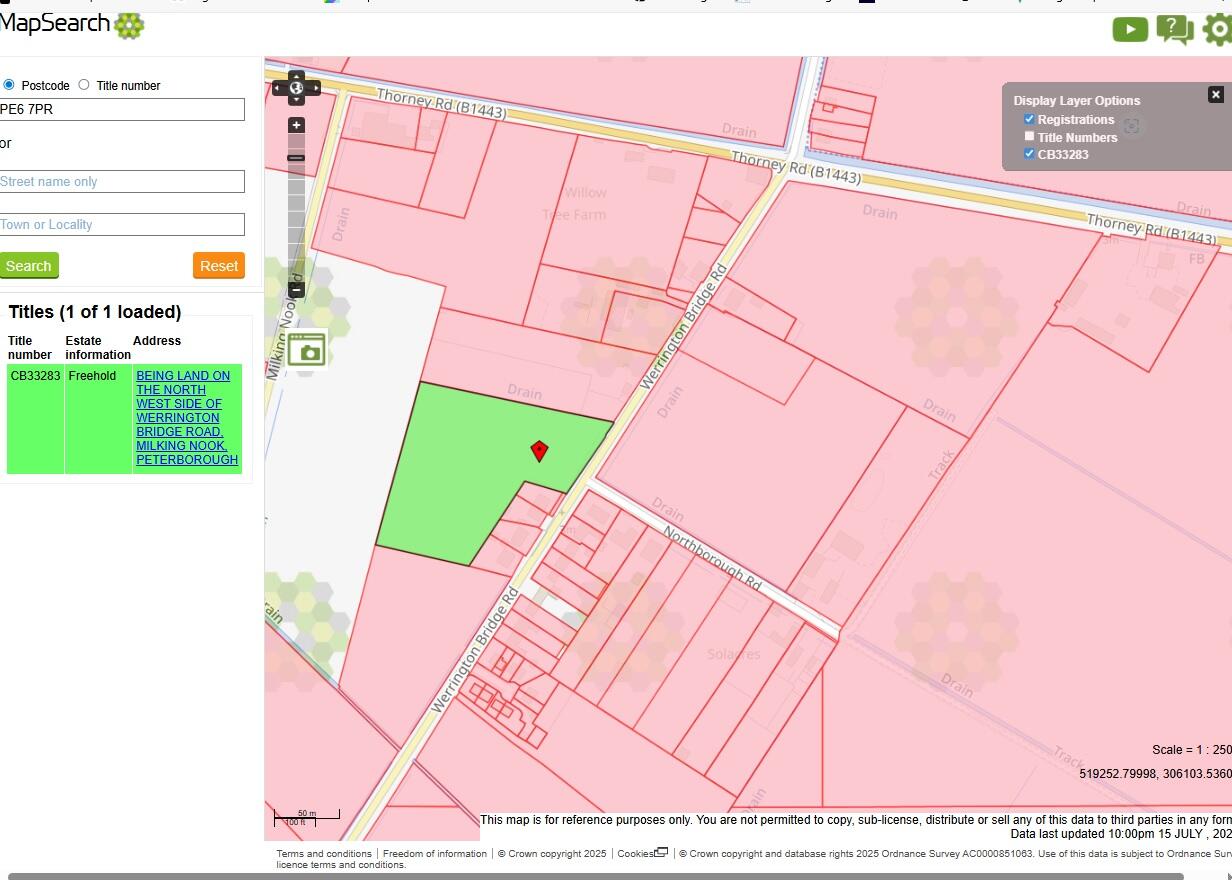This screenshot has width=1232, height=880.
Task: Select the Title number radio button
Action: [84, 85]
